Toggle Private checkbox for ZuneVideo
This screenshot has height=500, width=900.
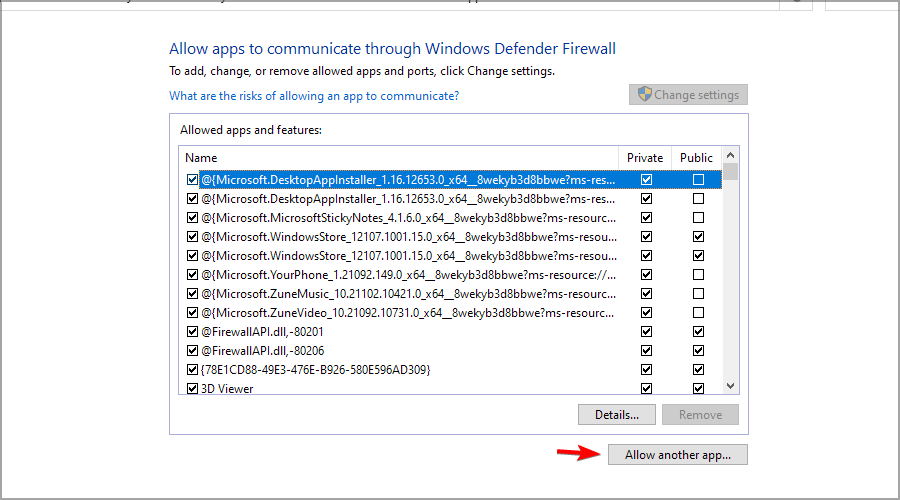[646, 312]
